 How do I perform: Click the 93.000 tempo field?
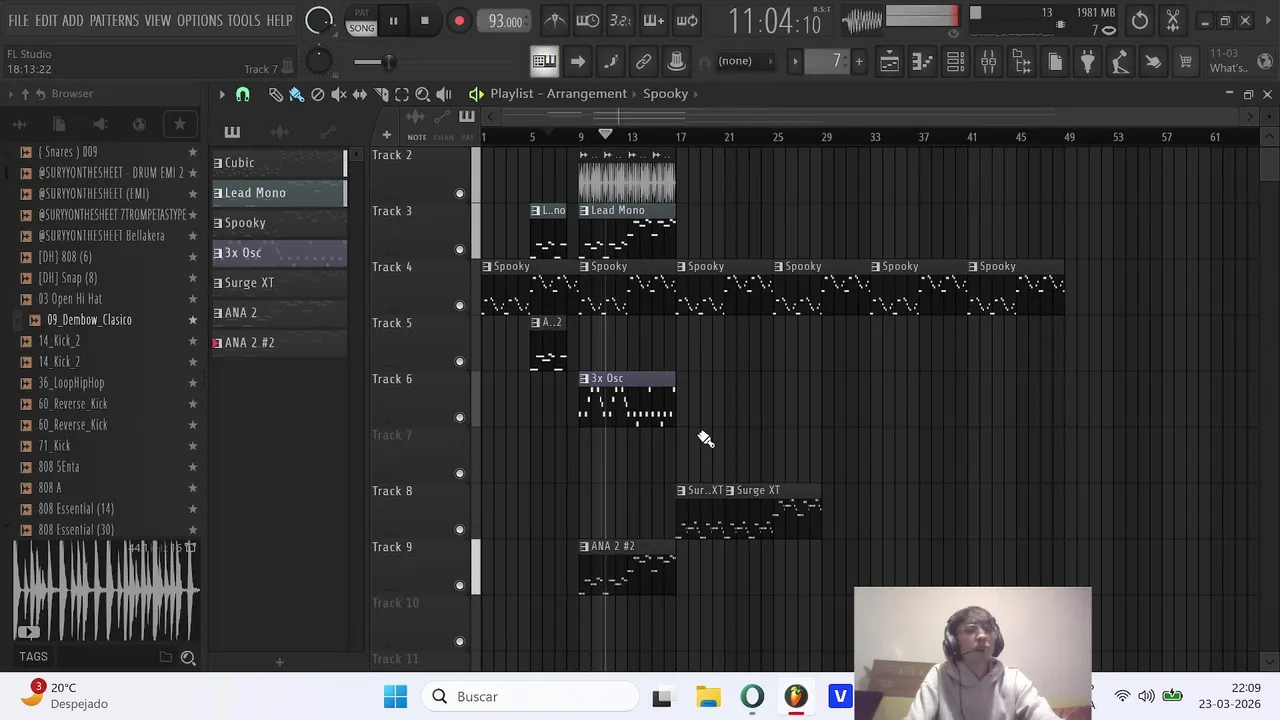tap(505, 21)
